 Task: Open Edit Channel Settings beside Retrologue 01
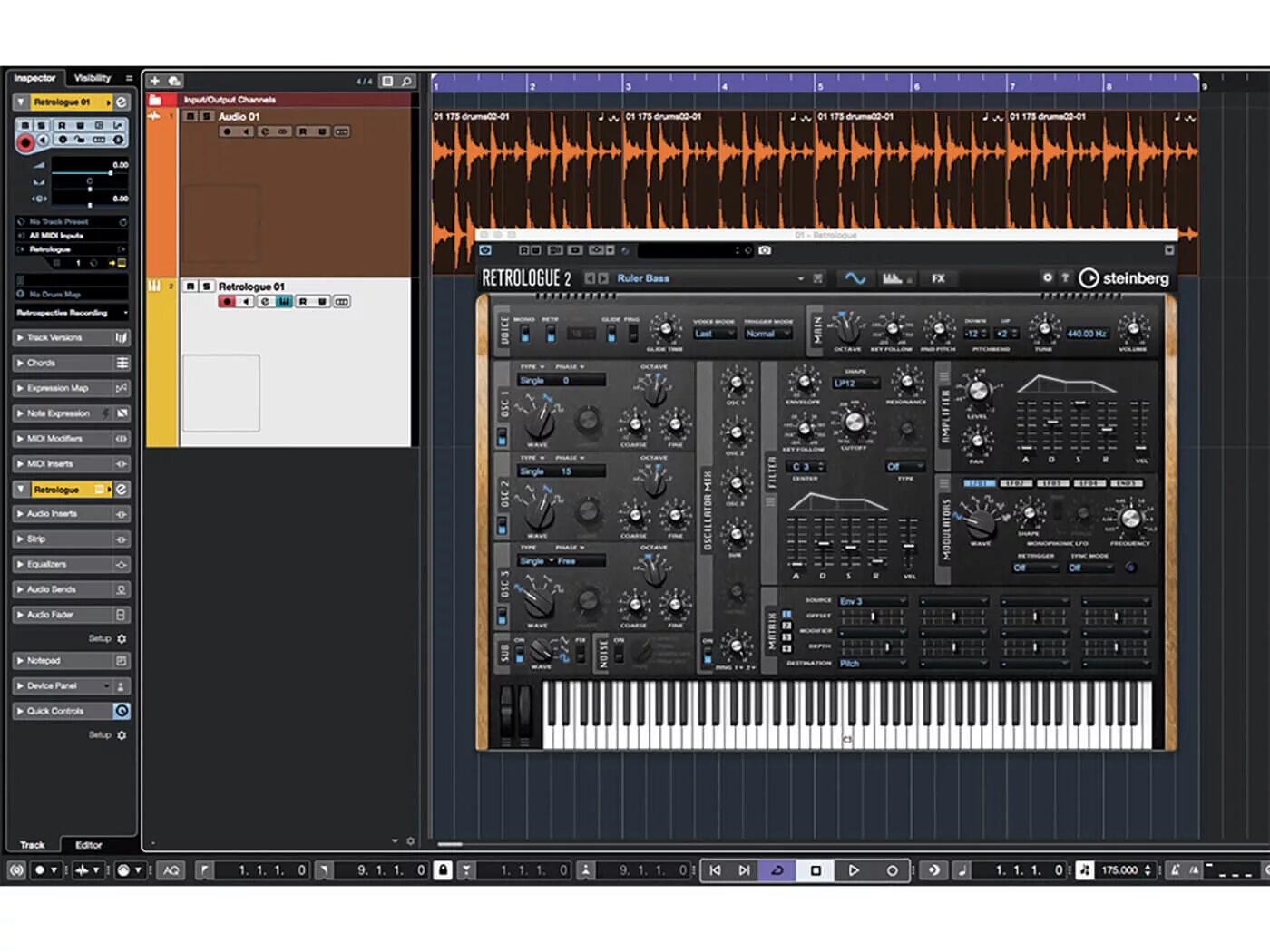pos(121,102)
